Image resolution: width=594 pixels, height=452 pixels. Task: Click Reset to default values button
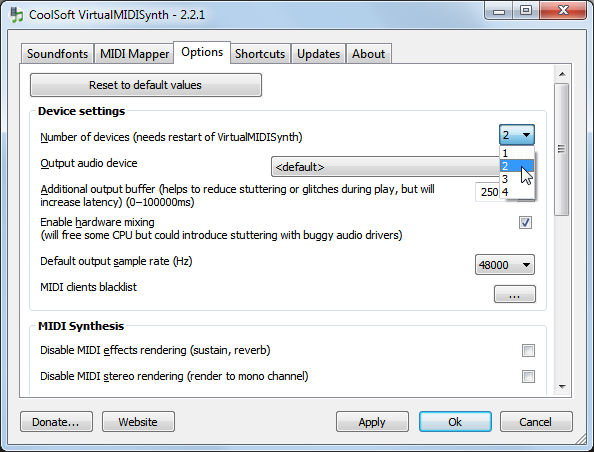click(x=145, y=85)
